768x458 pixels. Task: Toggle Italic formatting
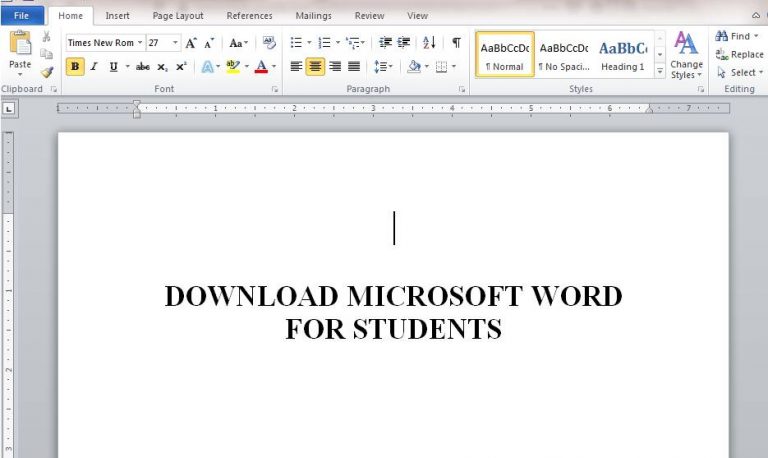point(94,67)
